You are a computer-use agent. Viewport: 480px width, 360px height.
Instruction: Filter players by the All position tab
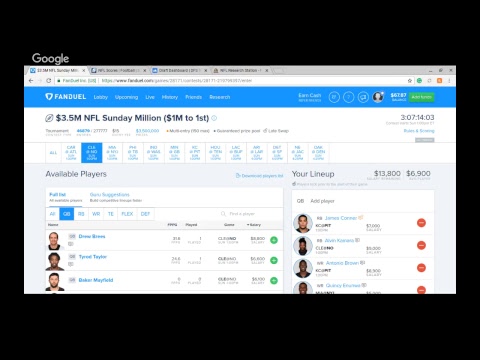pyautogui.click(x=52, y=214)
